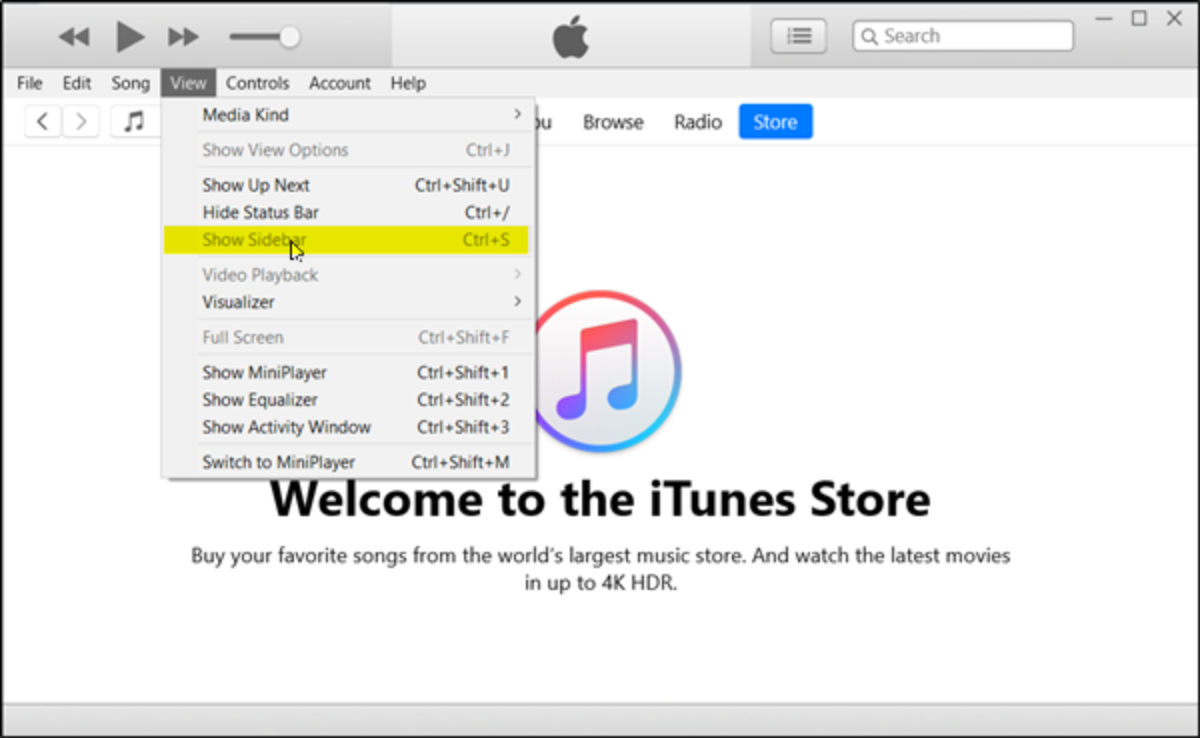The width and height of the screenshot is (1200, 738).
Task: Go forward with the right chevron button
Action: tap(81, 122)
